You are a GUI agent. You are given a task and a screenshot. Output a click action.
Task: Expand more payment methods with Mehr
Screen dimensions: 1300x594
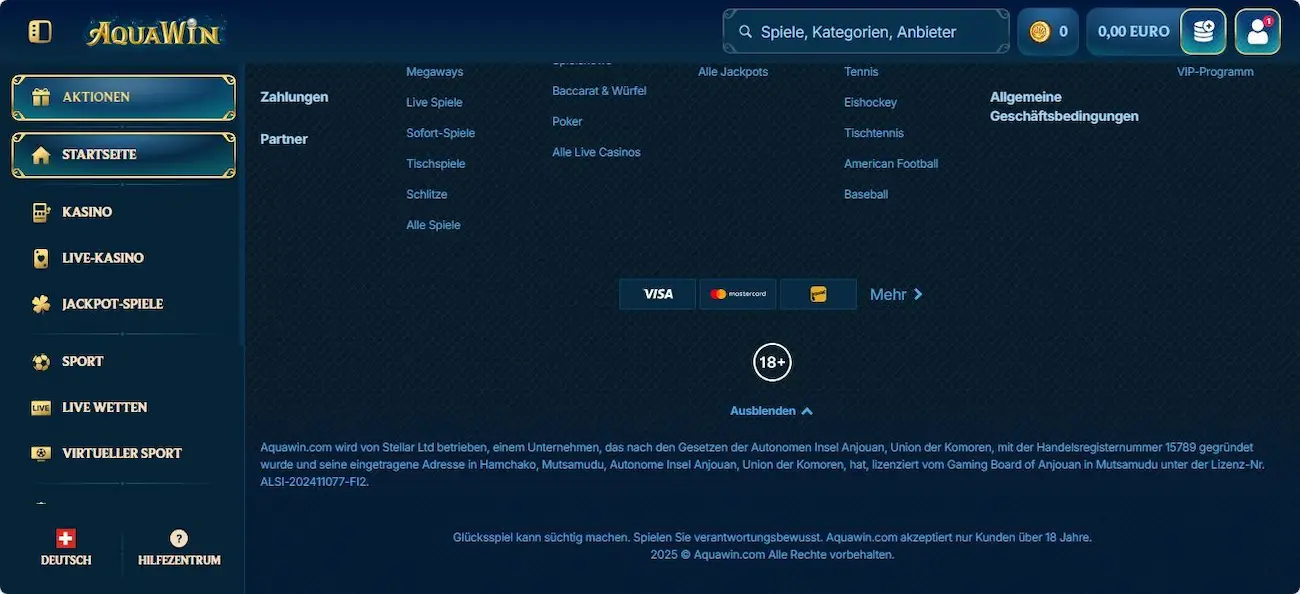tap(896, 294)
